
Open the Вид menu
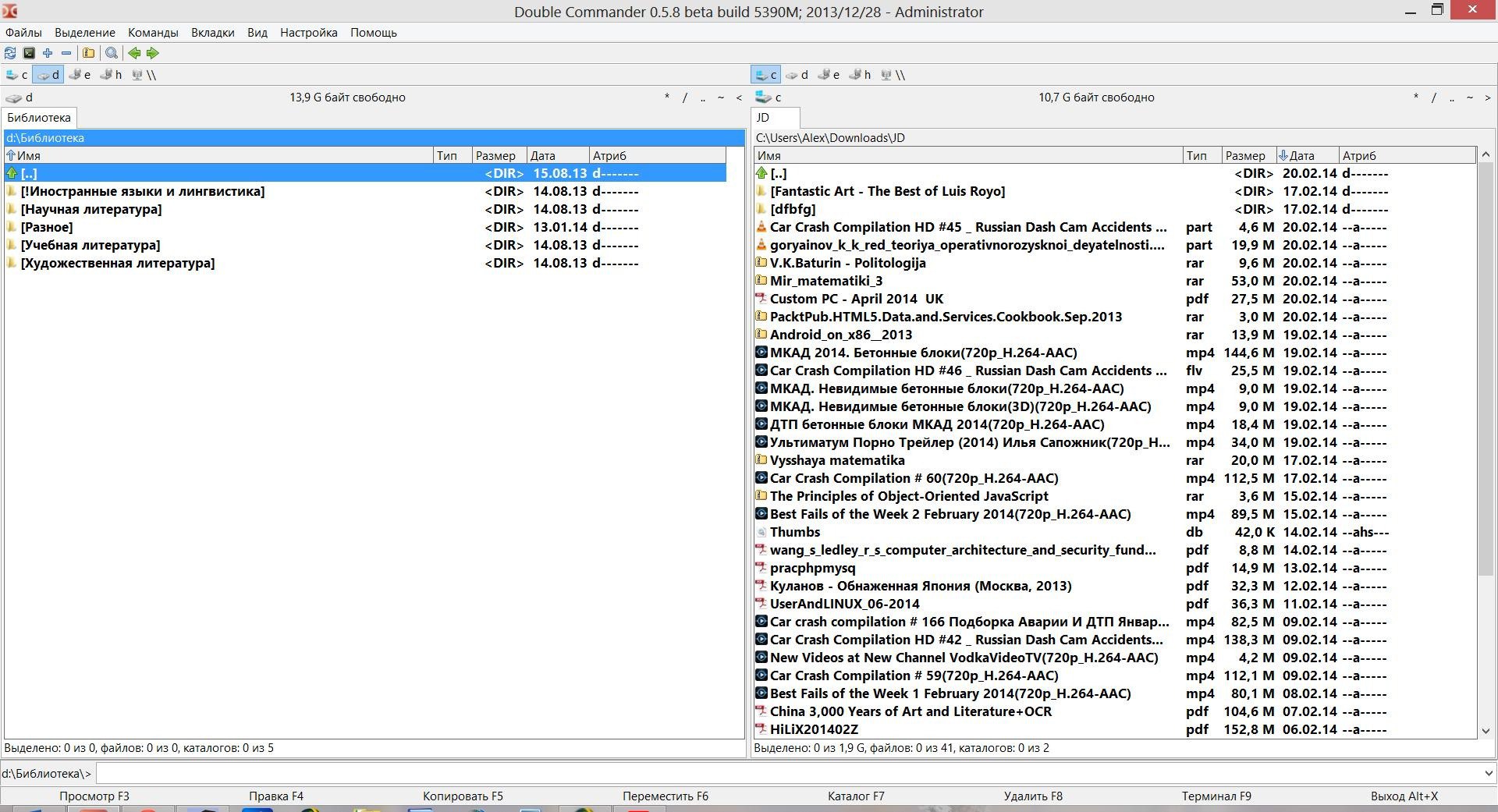tap(257, 33)
